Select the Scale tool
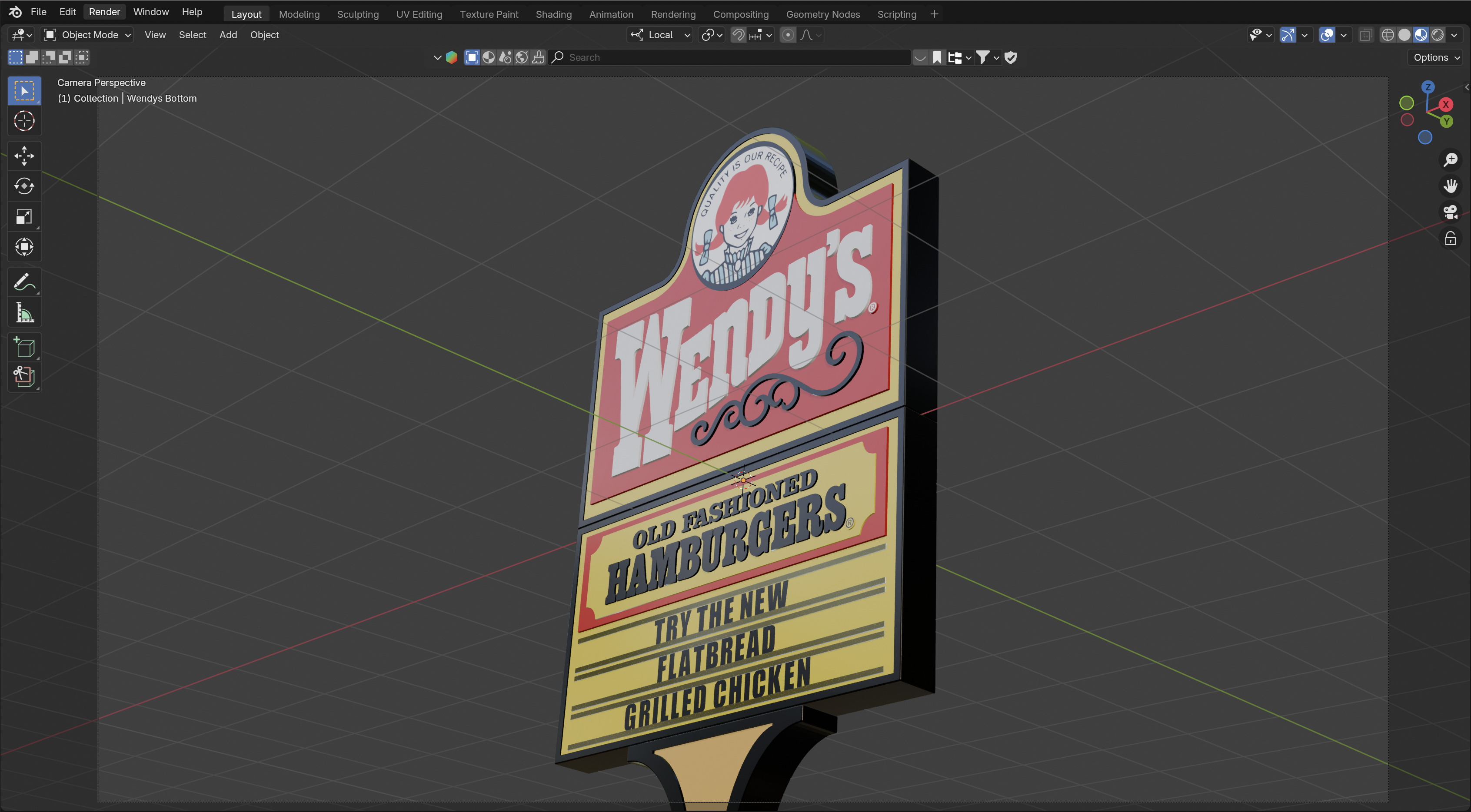This screenshot has width=1471, height=812. pyautogui.click(x=24, y=216)
